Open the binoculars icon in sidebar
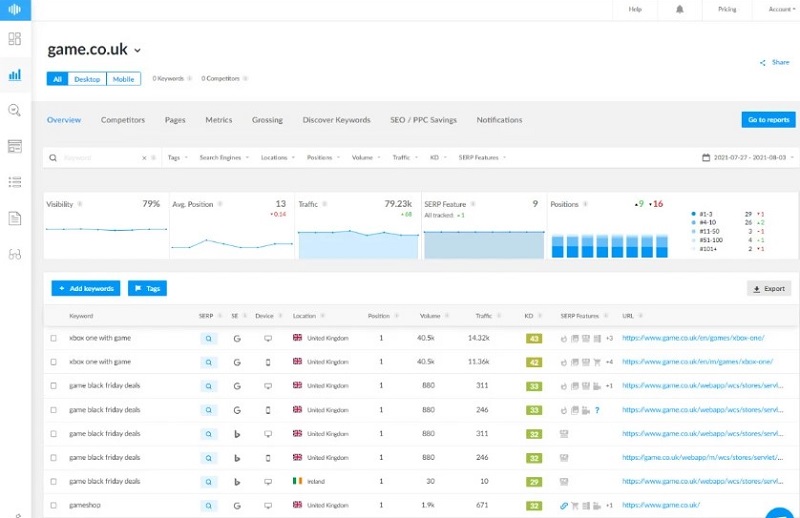The width and height of the screenshot is (800, 518). pyautogui.click(x=15, y=254)
